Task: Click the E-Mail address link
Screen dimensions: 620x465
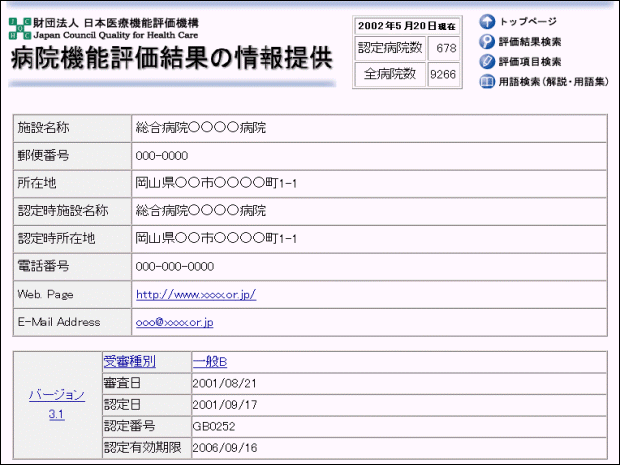Action: pyautogui.click(x=174, y=322)
